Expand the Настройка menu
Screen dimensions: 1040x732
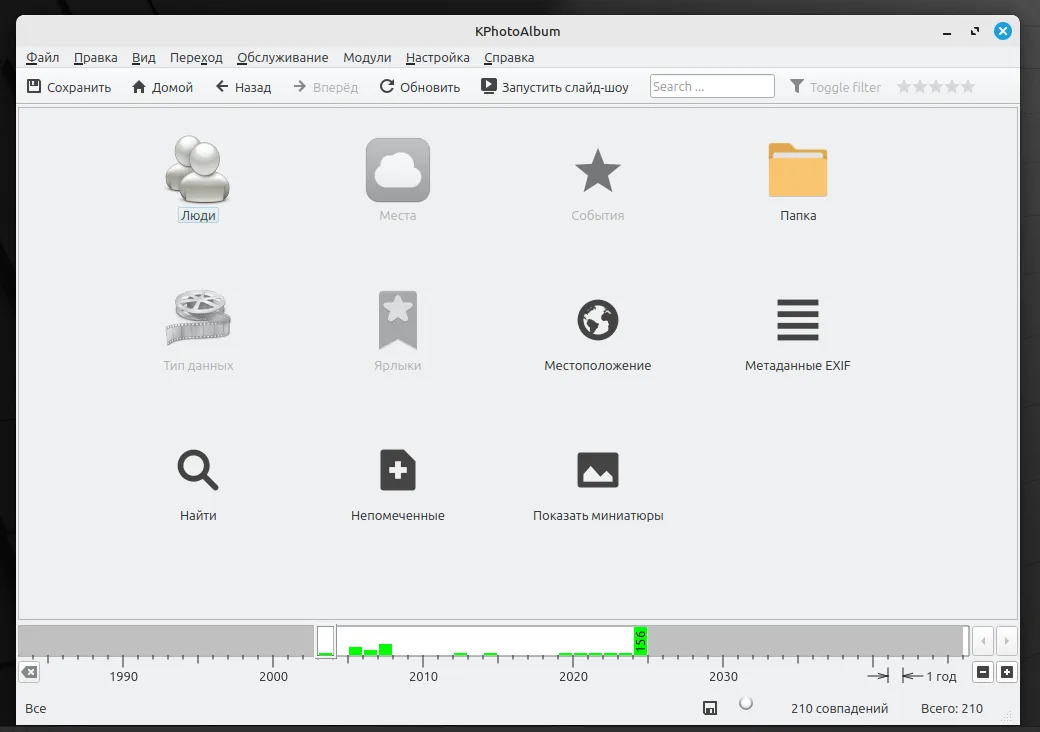pyautogui.click(x=438, y=58)
